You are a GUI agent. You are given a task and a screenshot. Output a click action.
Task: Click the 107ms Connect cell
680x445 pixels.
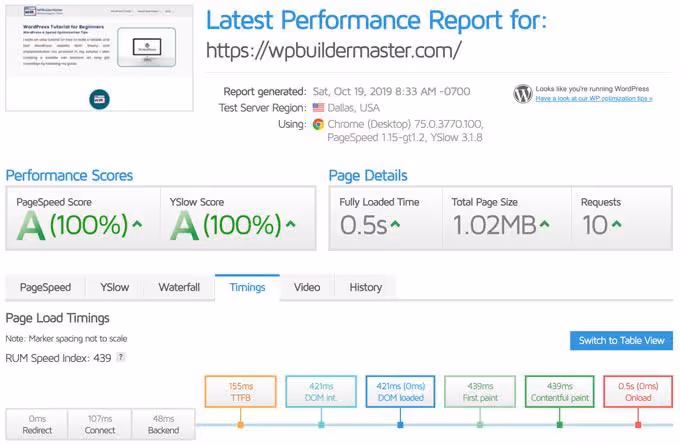point(100,424)
